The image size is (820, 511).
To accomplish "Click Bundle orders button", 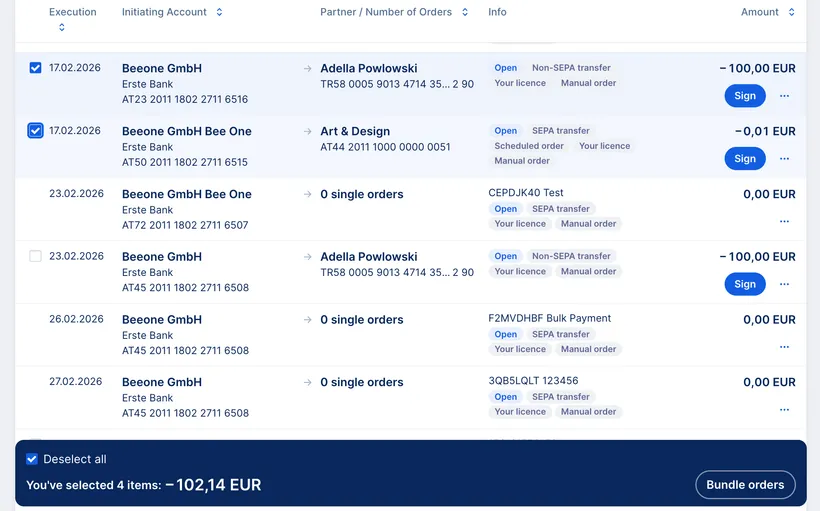I will point(745,485).
